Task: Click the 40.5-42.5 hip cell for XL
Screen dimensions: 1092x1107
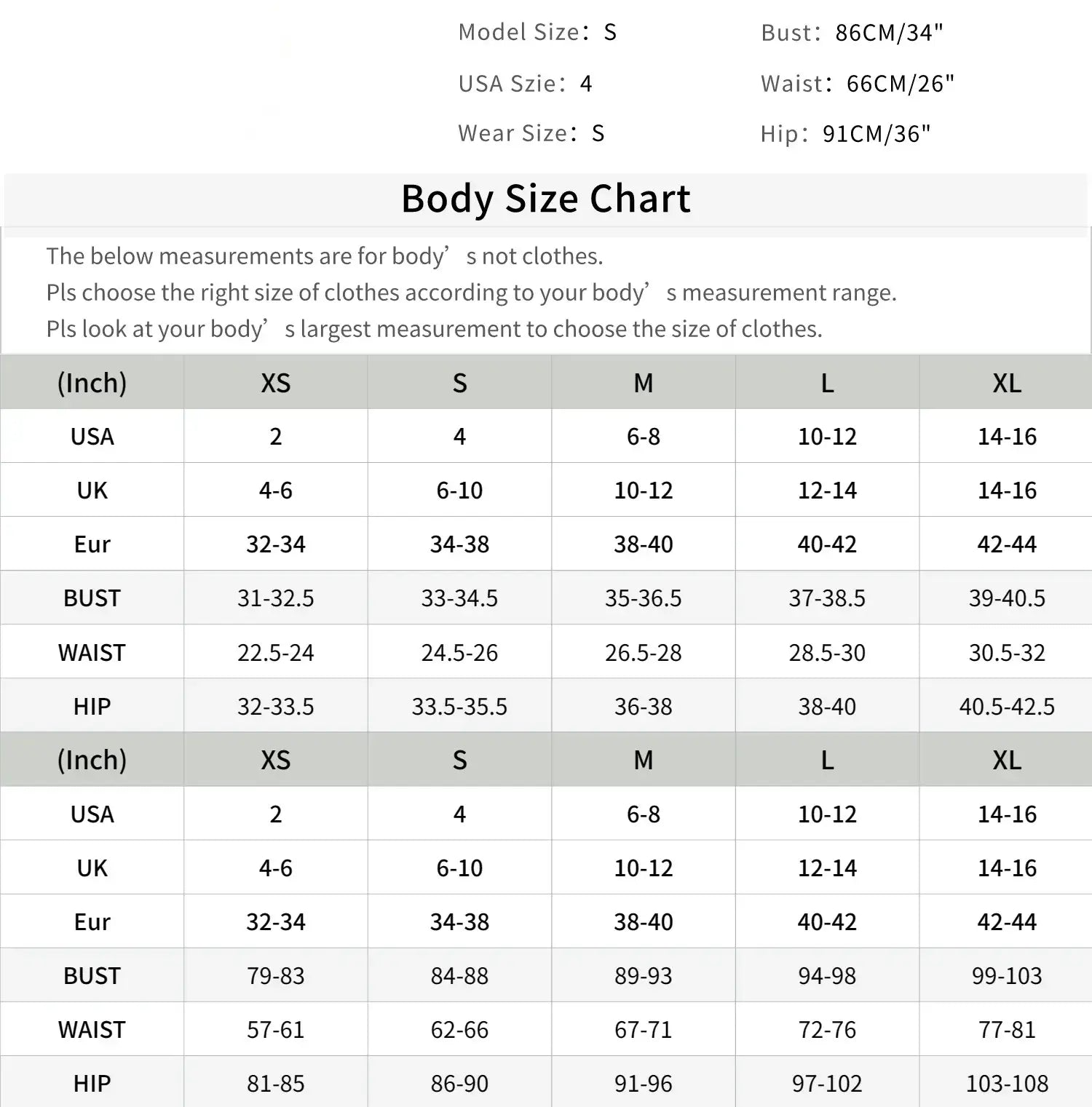Action: pos(1007,707)
